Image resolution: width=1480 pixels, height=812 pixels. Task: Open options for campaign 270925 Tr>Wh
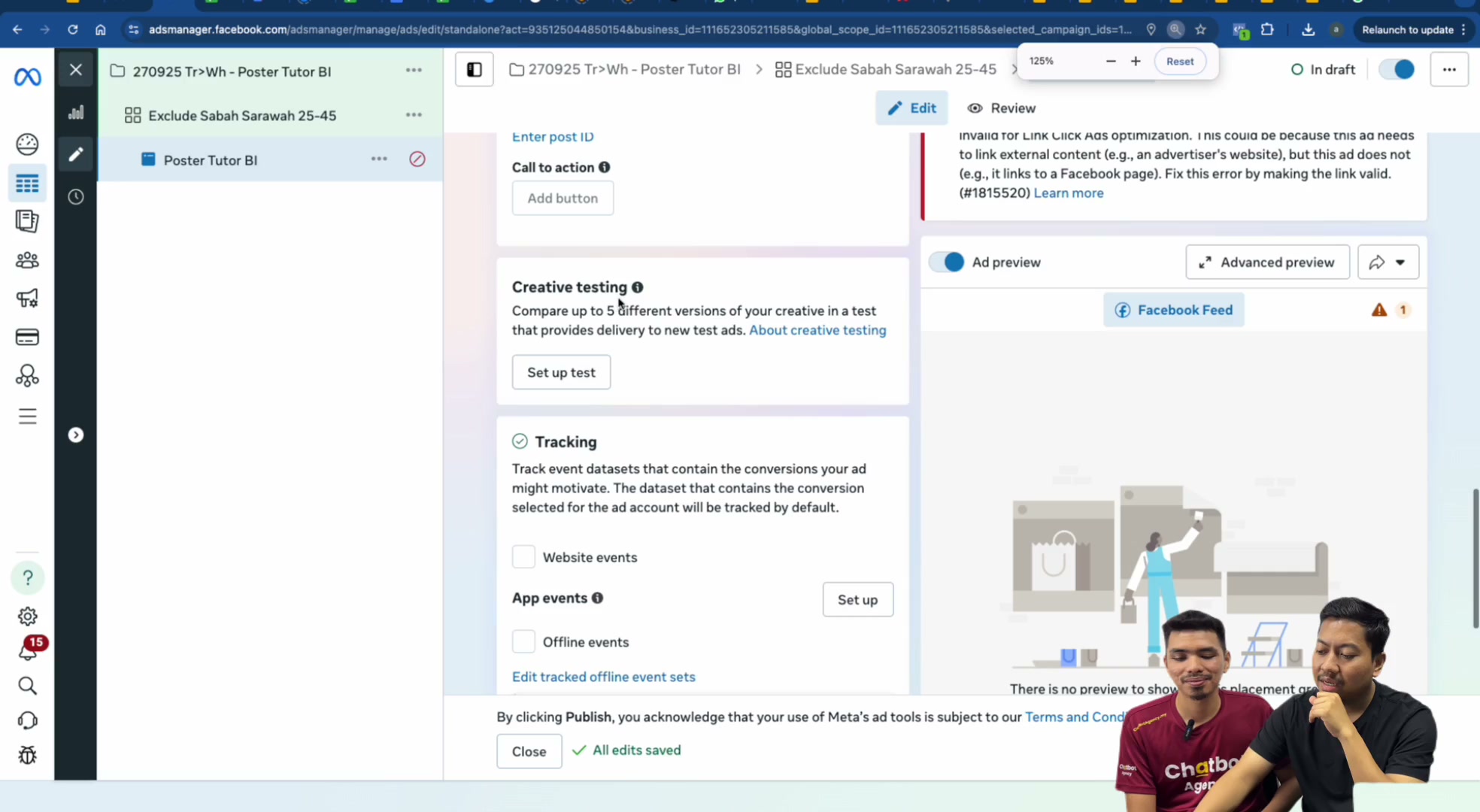click(414, 70)
